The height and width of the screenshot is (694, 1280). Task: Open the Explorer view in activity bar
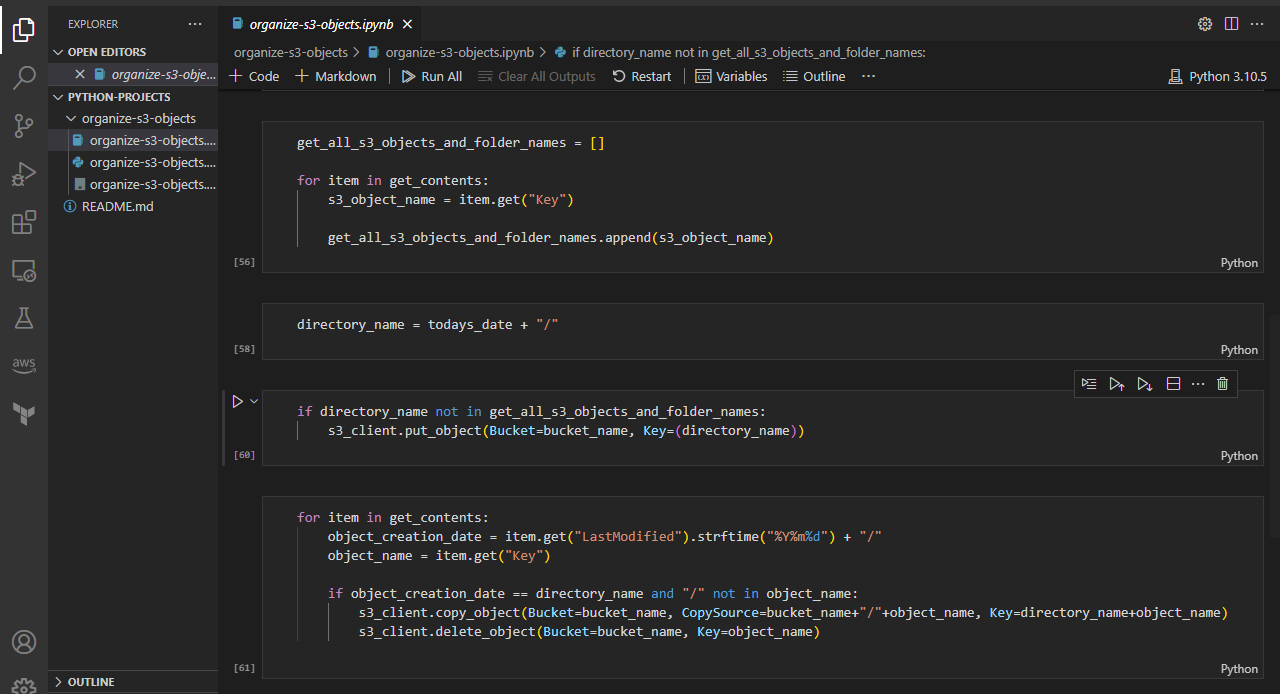coord(24,31)
